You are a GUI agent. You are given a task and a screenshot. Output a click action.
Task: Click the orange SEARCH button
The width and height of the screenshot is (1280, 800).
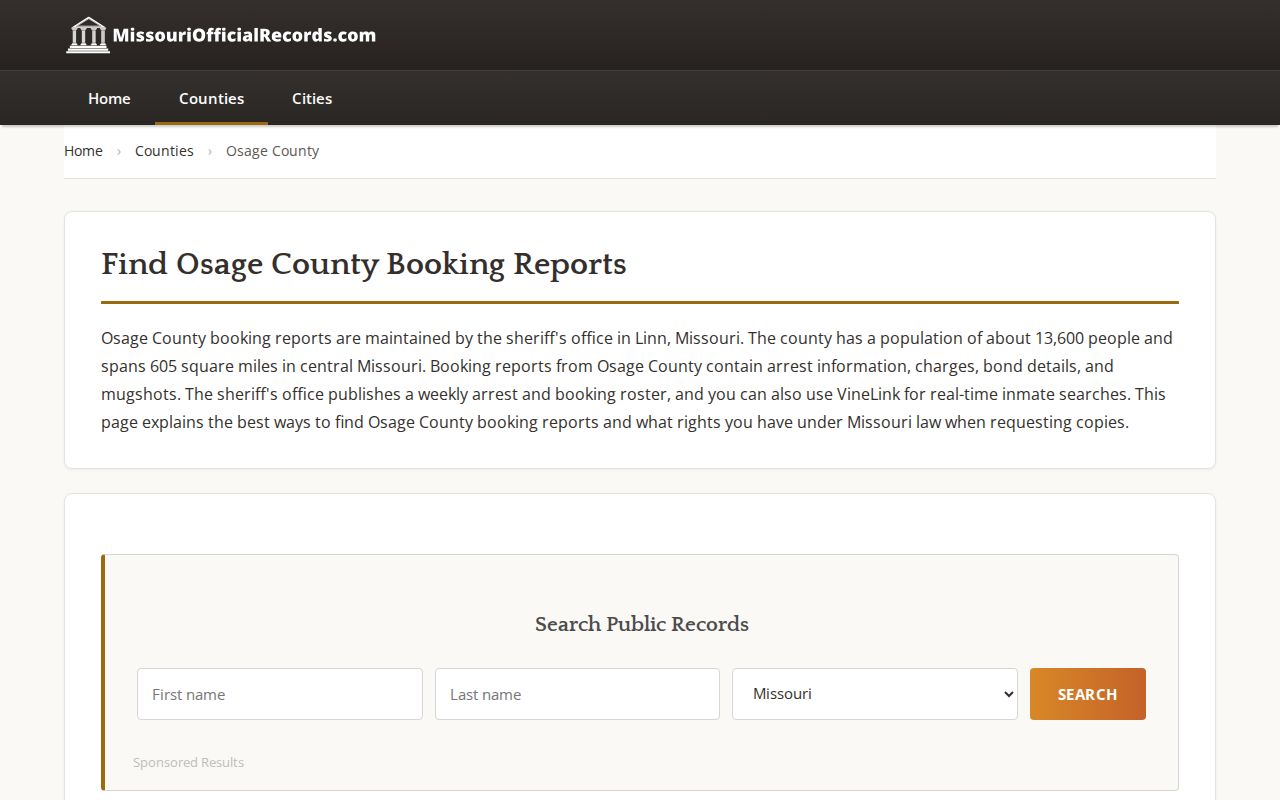[x=1088, y=694]
